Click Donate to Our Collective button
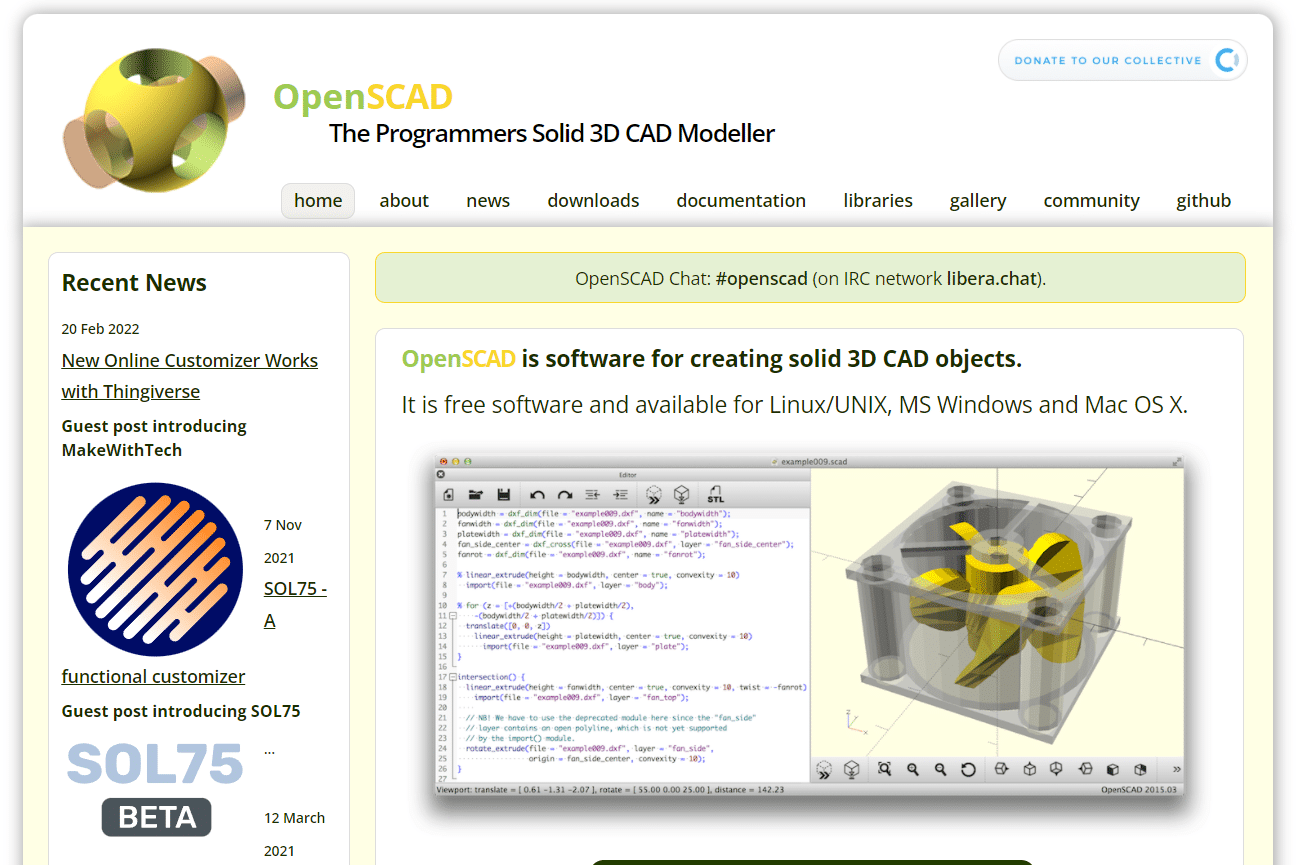The image size is (1302, 865). (1123, 60)
